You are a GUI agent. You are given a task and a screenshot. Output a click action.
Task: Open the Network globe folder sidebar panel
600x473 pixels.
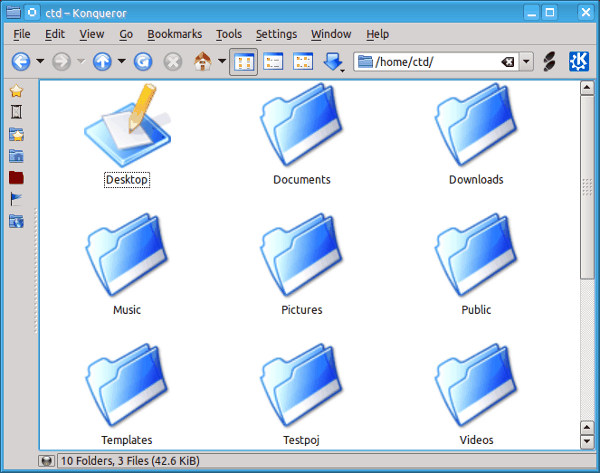[x=16, y=221]
